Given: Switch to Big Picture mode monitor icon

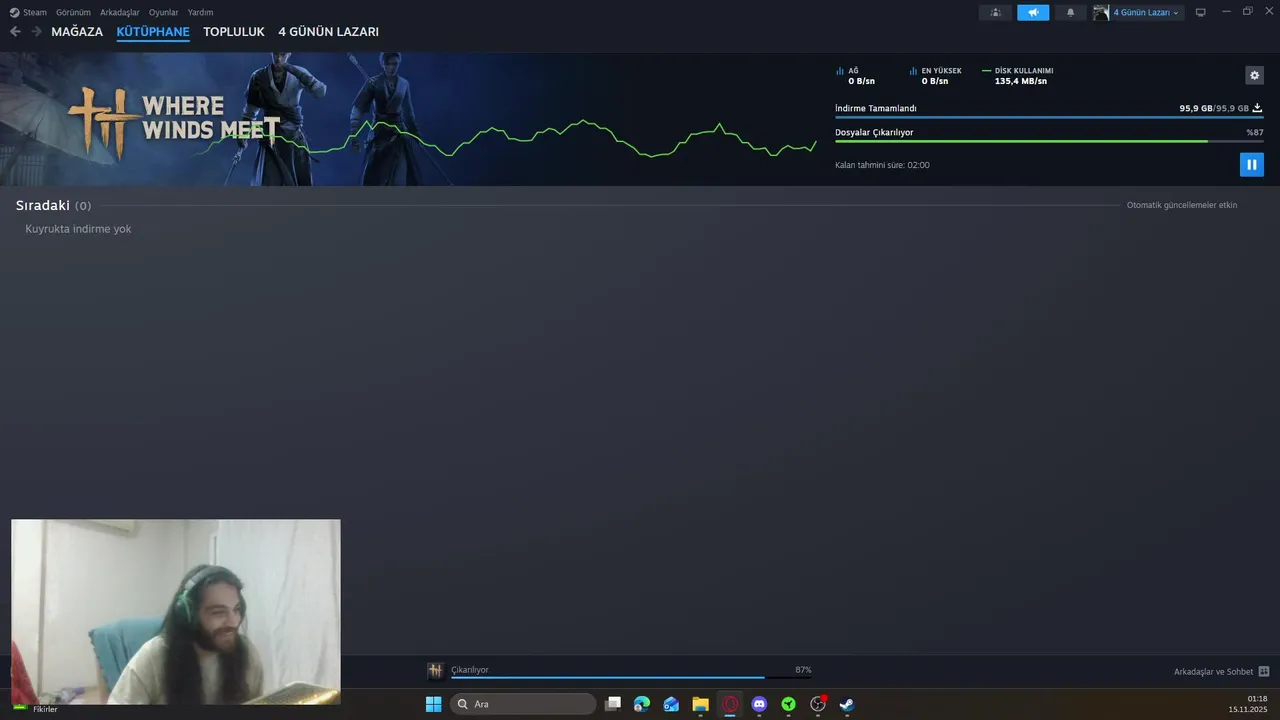Looking at the screenshot, I should (x=1201, y=12).
